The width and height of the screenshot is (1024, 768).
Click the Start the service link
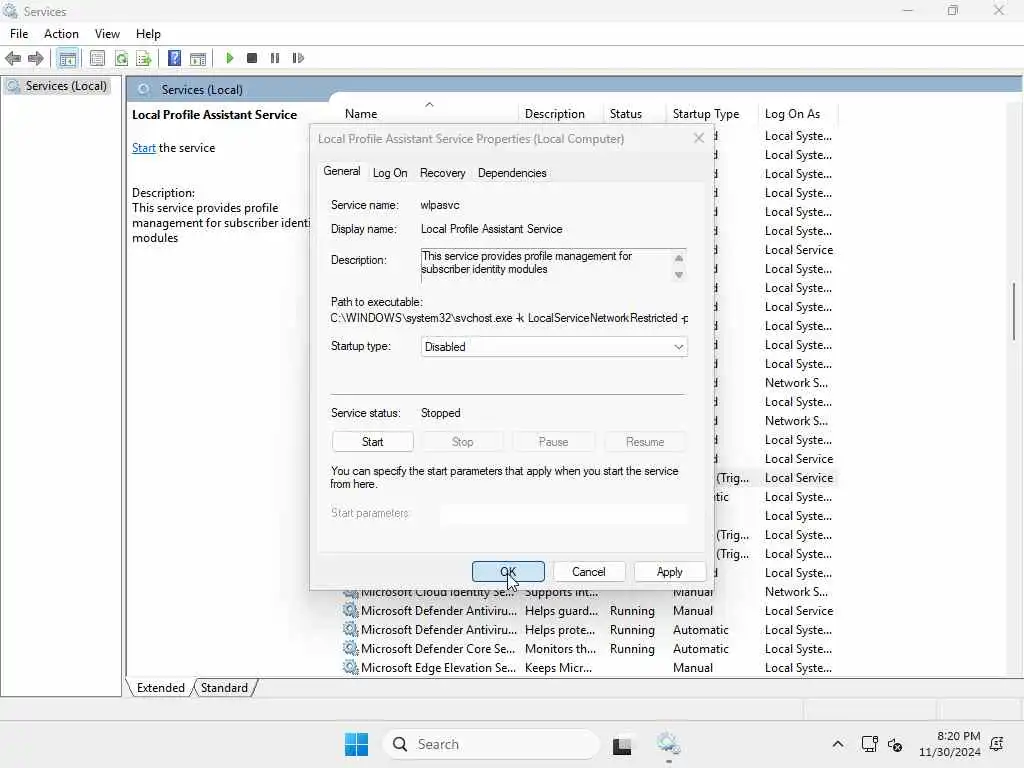pos(144,148)
